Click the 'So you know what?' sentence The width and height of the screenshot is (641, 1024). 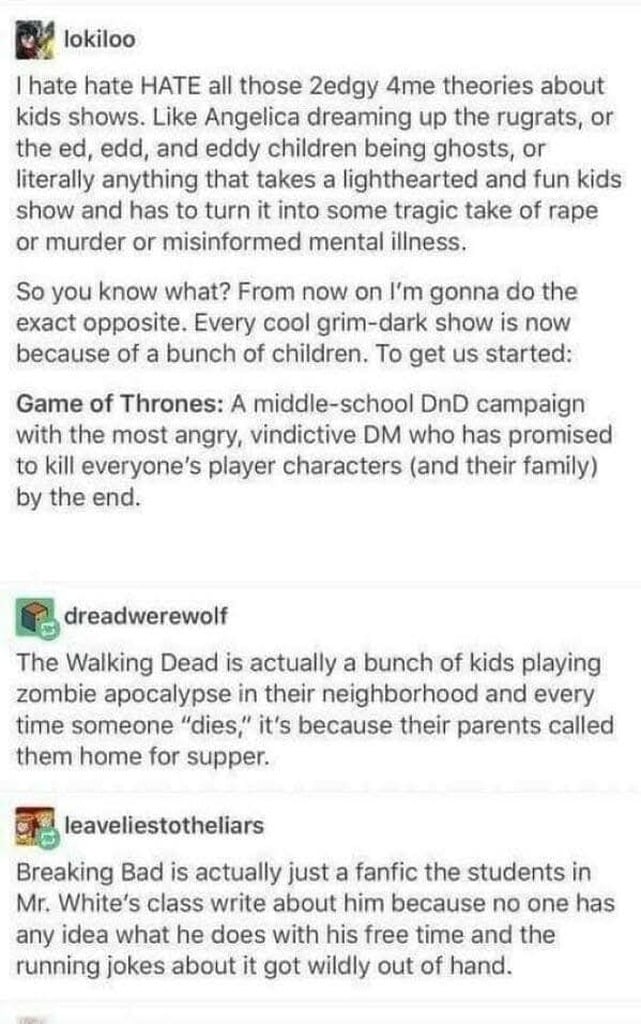(x=123, y=291)
